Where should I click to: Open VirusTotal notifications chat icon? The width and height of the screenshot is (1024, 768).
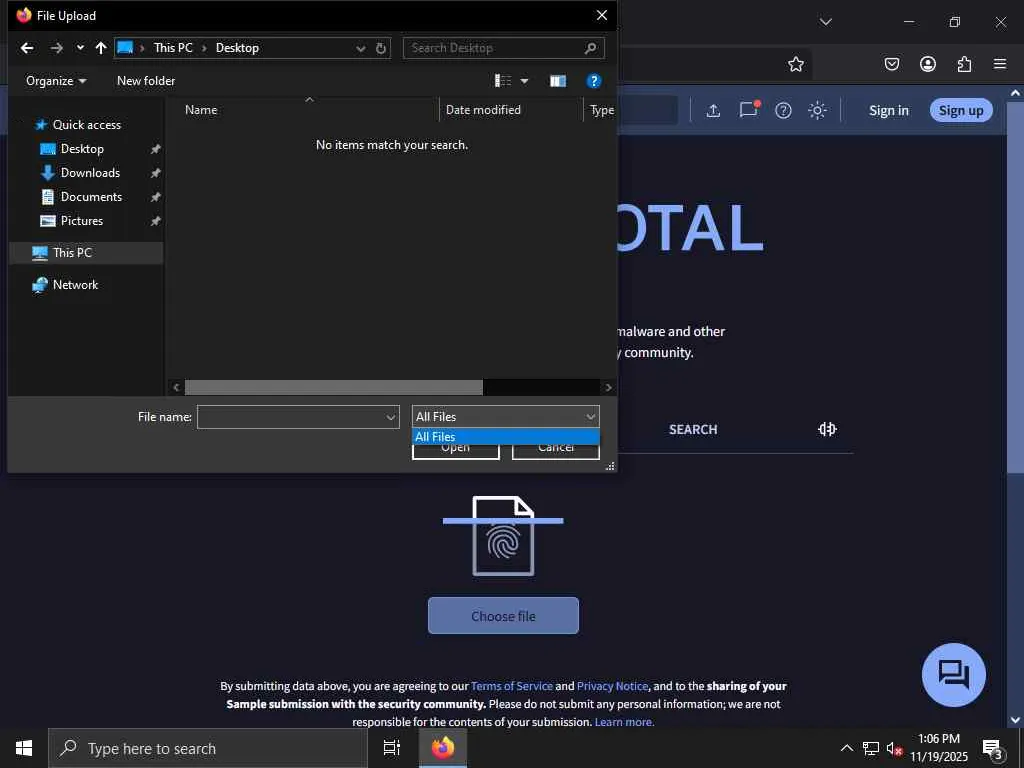tap(748, 109)
